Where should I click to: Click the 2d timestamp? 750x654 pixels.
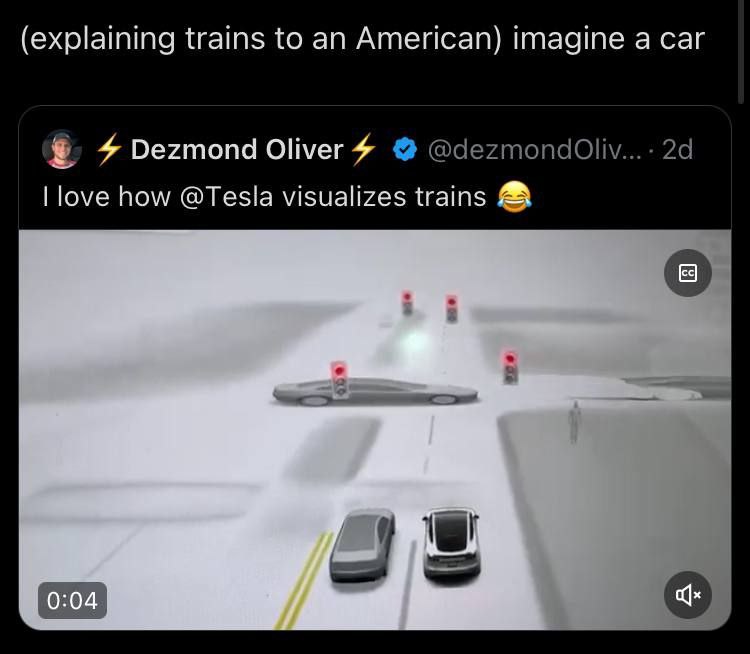point(677,150)
